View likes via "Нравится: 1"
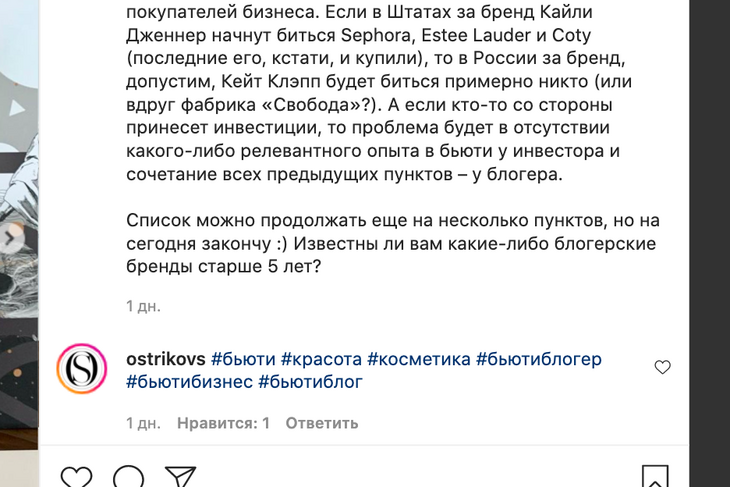 click(223, 423)
